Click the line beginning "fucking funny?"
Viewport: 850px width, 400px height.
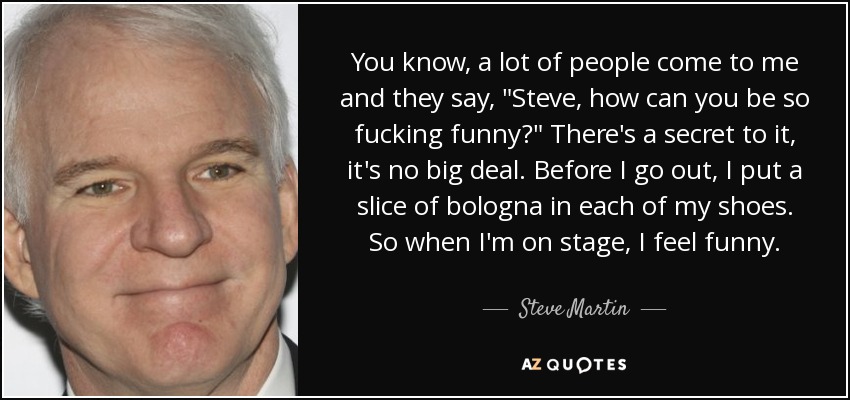pos(574,136)
